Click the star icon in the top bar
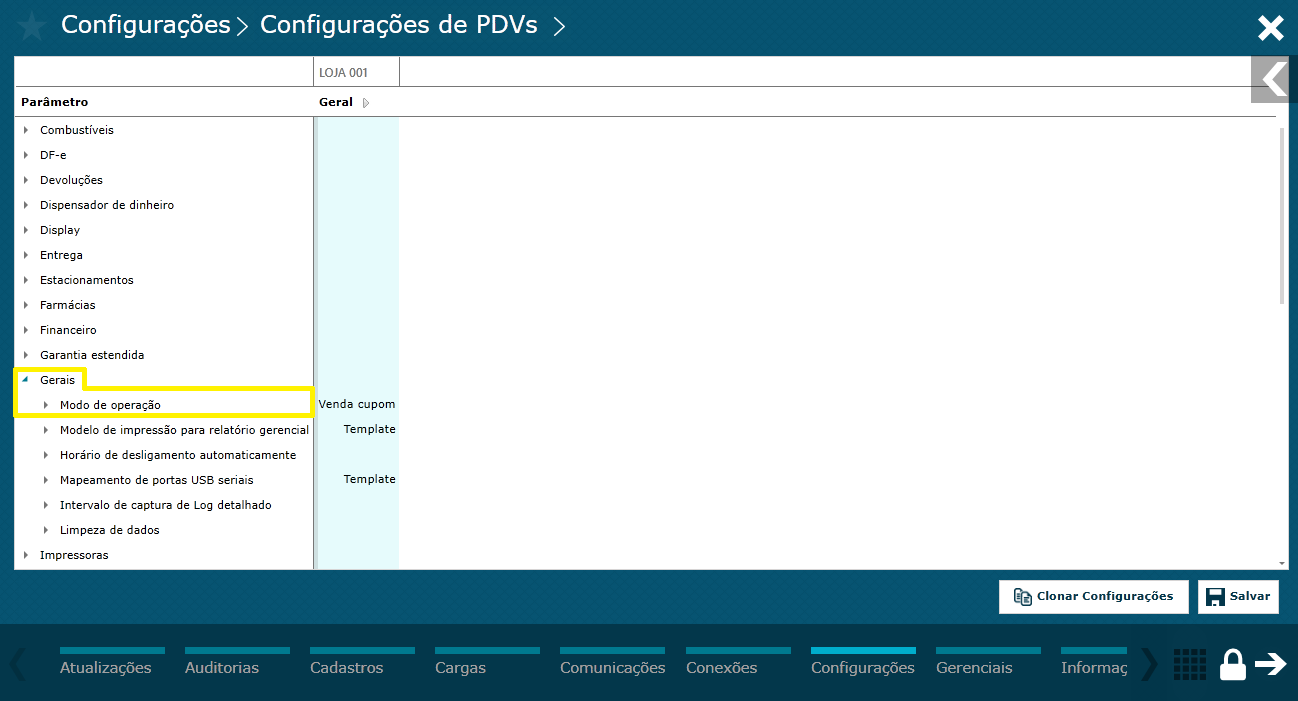Screen dimensions: 1298x701 (31, 27)
